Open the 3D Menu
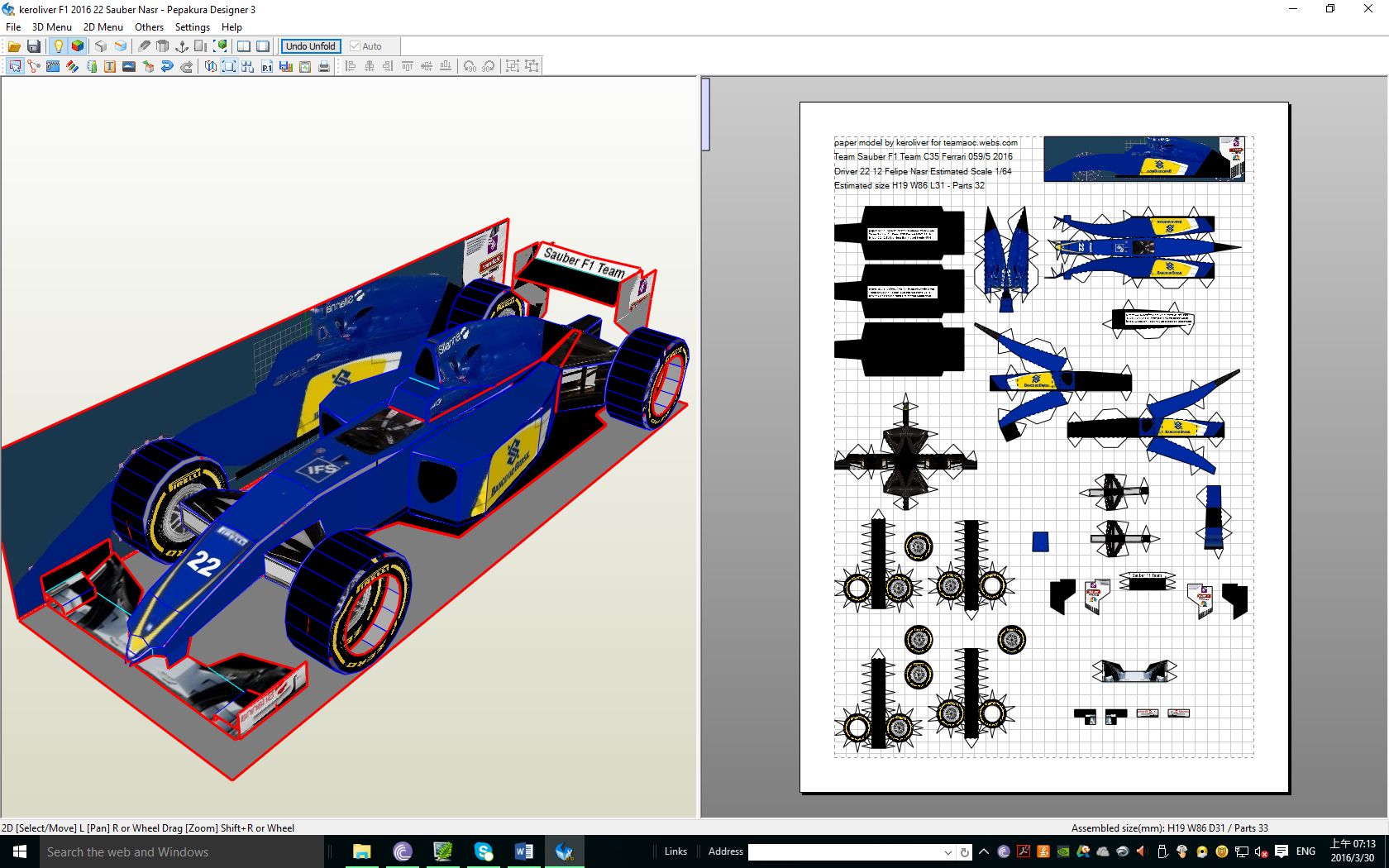Image resolution: width=1389 pixels, height=868 pixels. pos(51,26)
